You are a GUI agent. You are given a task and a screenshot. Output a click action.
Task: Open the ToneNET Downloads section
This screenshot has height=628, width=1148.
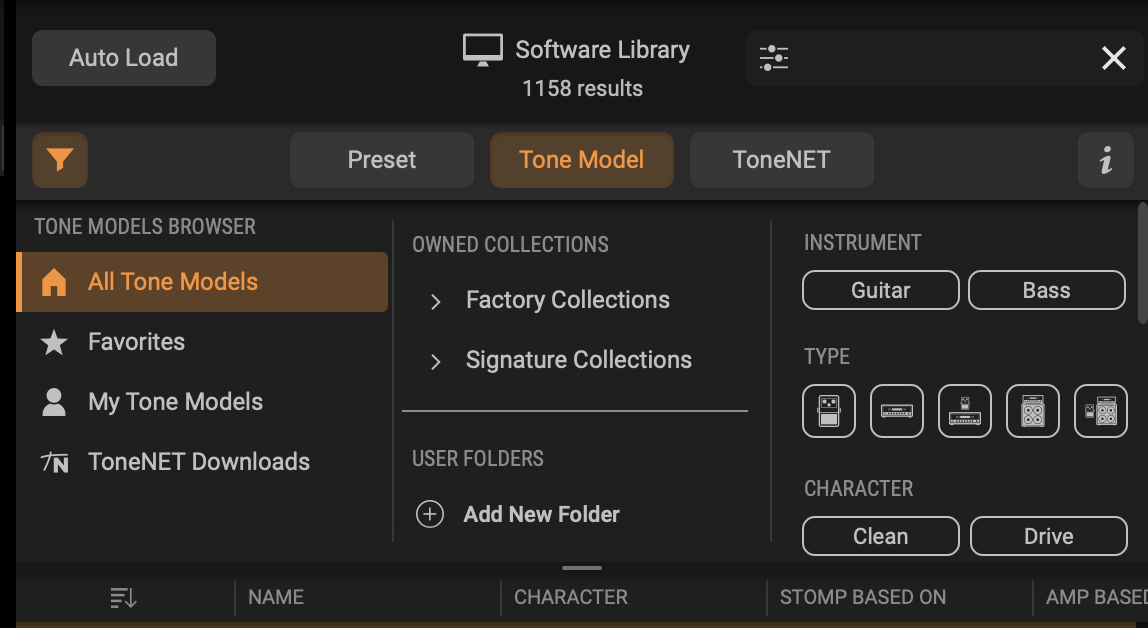click(202, 462)
